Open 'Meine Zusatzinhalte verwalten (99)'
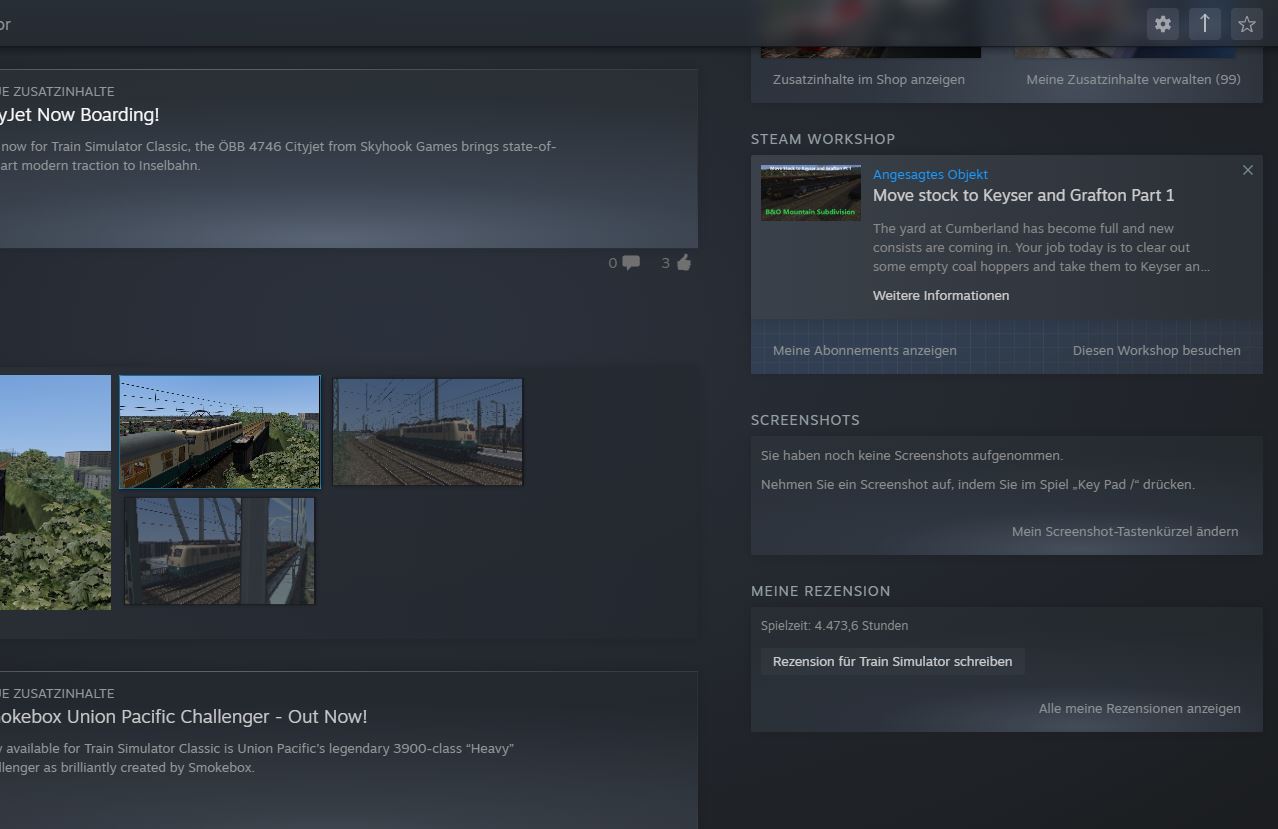The image size is (1278, 829). pos(1133,79)
